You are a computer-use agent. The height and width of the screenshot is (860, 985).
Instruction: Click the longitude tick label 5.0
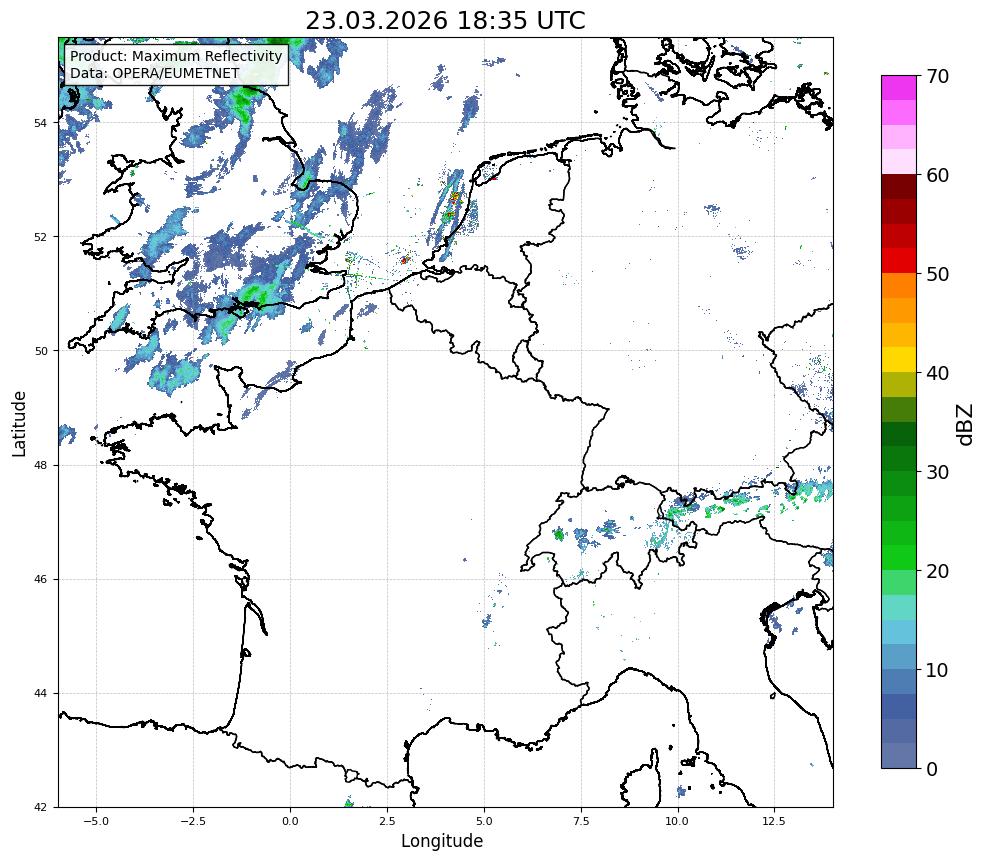484,821
